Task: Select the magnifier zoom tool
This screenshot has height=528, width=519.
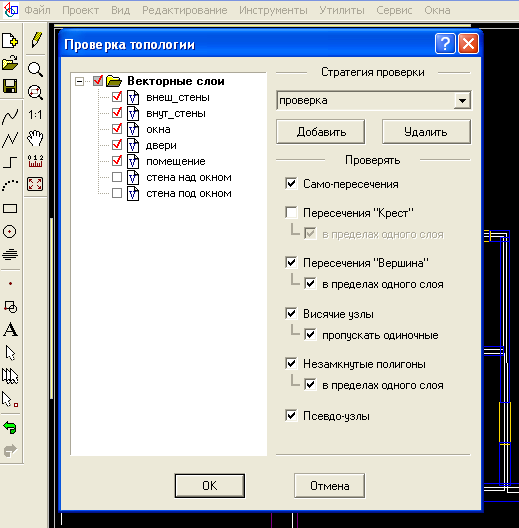Action: pyautogui.click(x=35, y=69)
